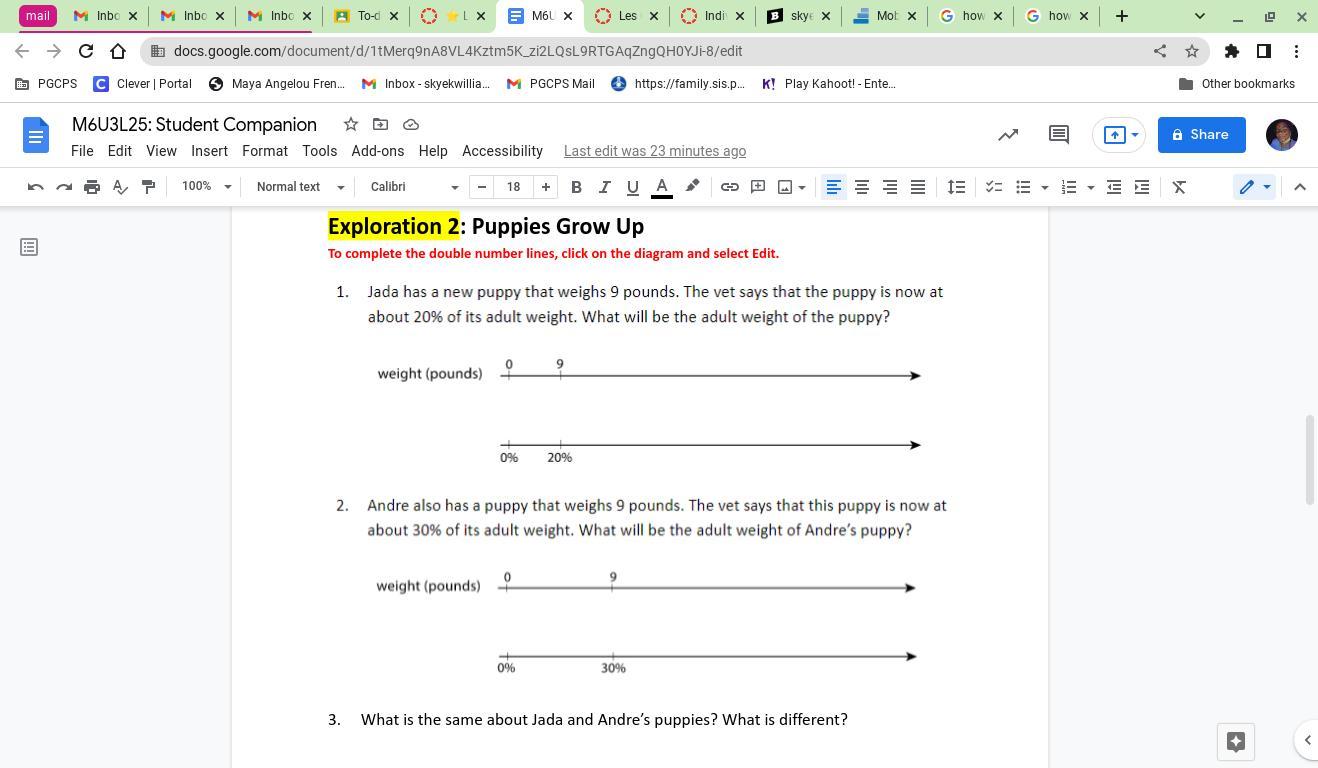Viewport: 1318px width, 768px height.
Task: Expand bulleted list options arrow
Action: (1045, 187)
